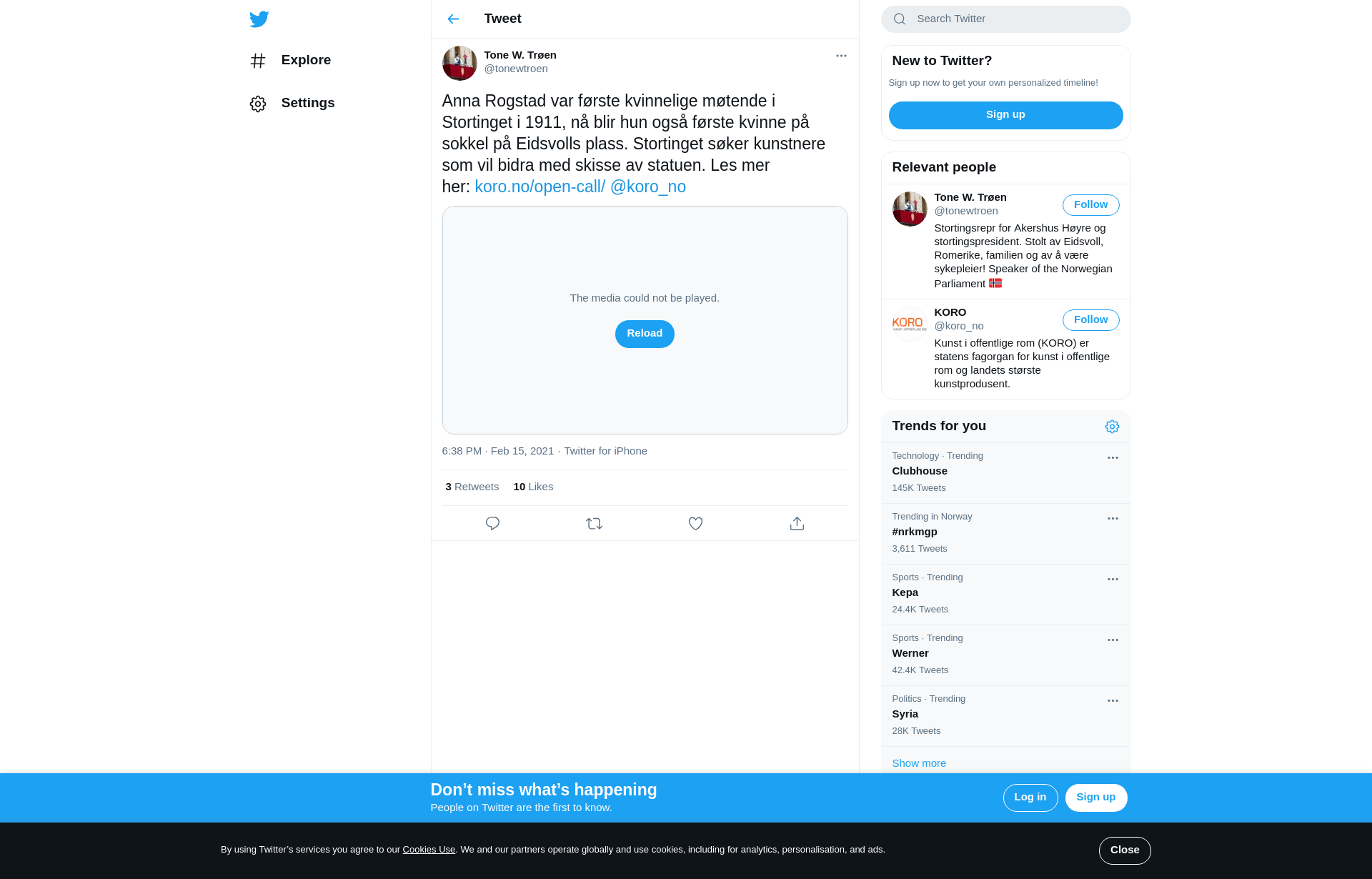Open the koro.no/open-call/ link
The image size is (1372, 879).
pos(540,187)
